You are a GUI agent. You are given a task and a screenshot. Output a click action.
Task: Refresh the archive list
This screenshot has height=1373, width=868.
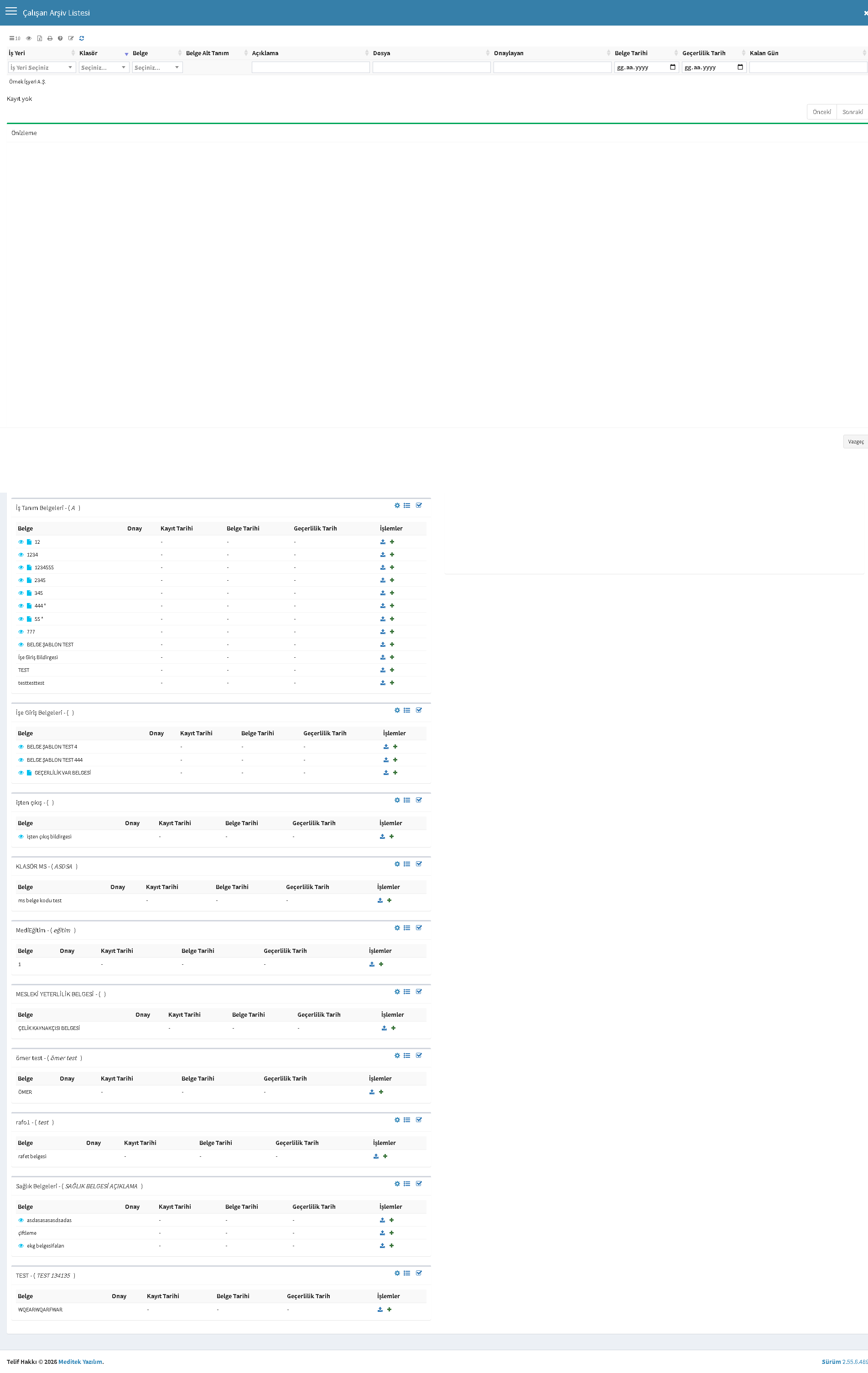click(82, 38)
